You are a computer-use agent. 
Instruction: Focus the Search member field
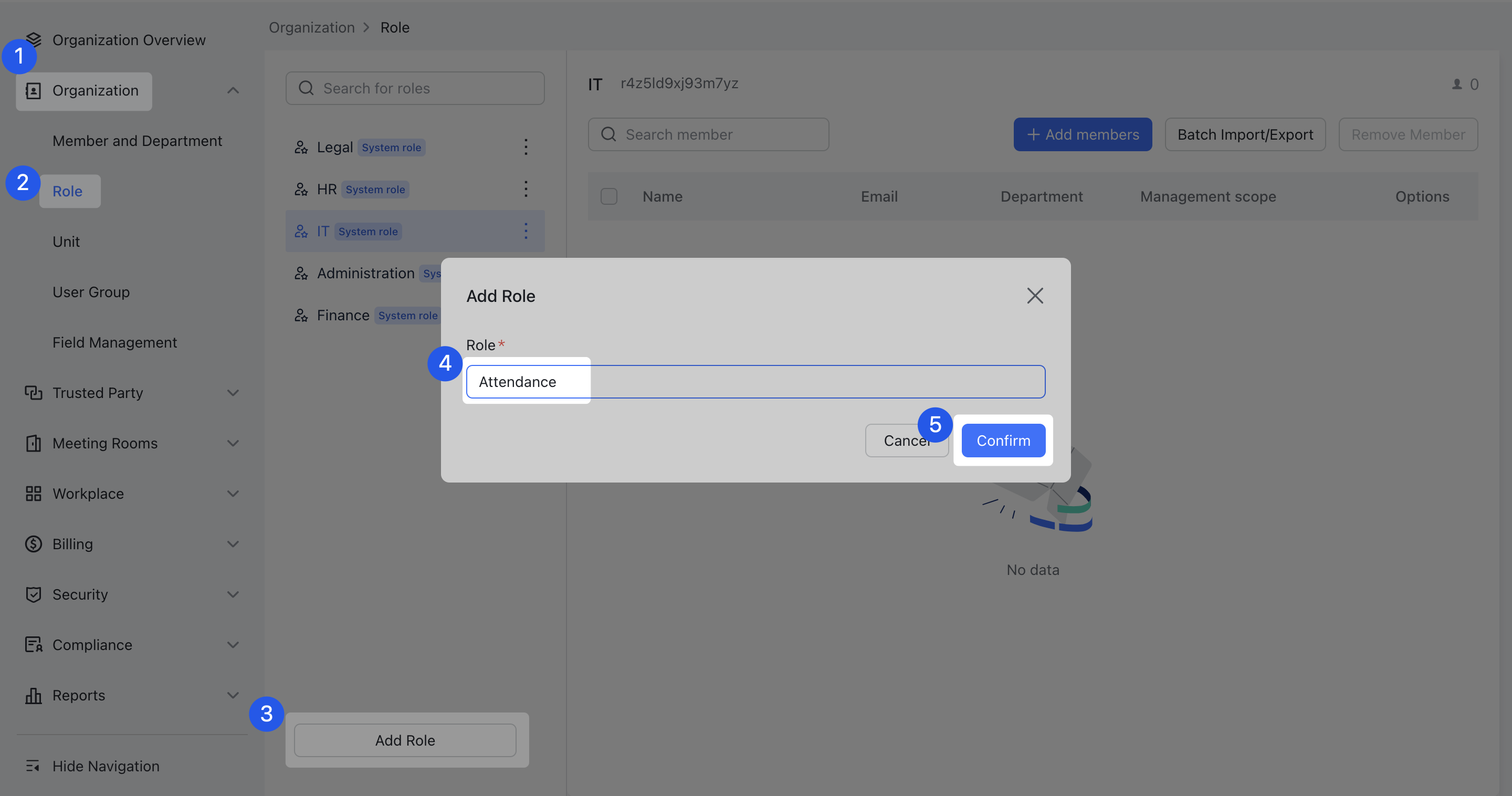(708, 134)
